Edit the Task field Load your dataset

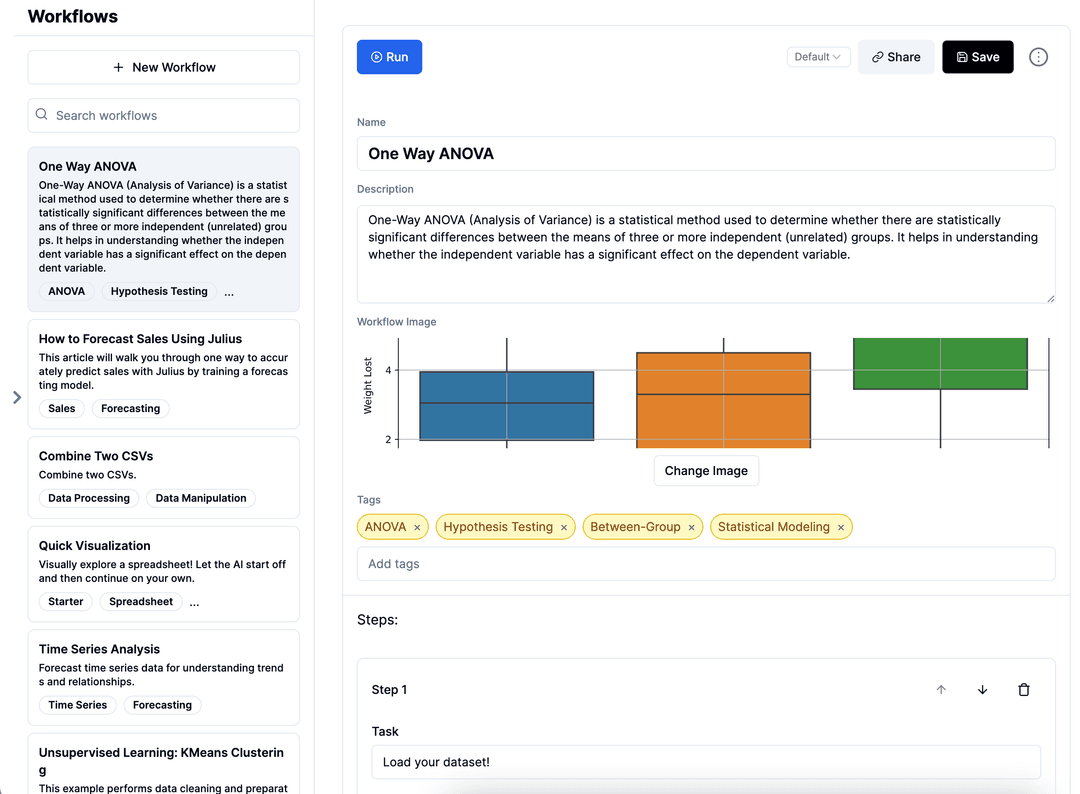706,762
